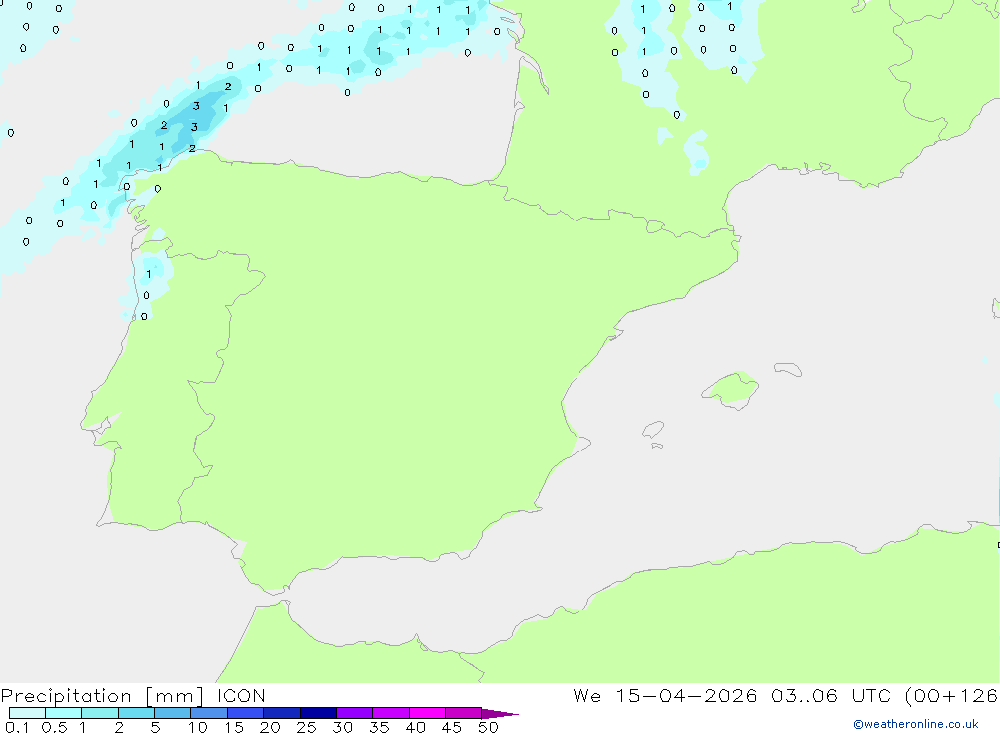Pick the violet 30–35 legend swatch
This screenshot has width=1000, height=733.
[x=355, y=713]
